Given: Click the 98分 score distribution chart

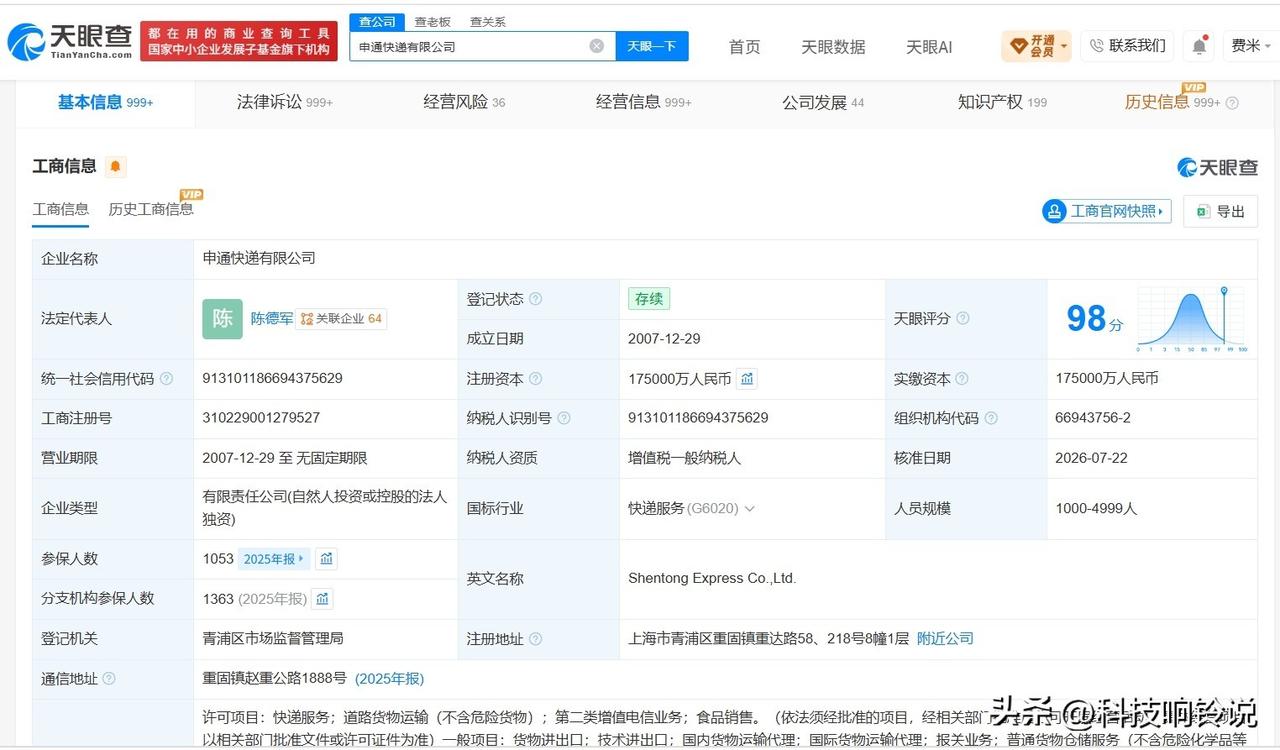Looking at the screenshot, I should click(1191, 319).
